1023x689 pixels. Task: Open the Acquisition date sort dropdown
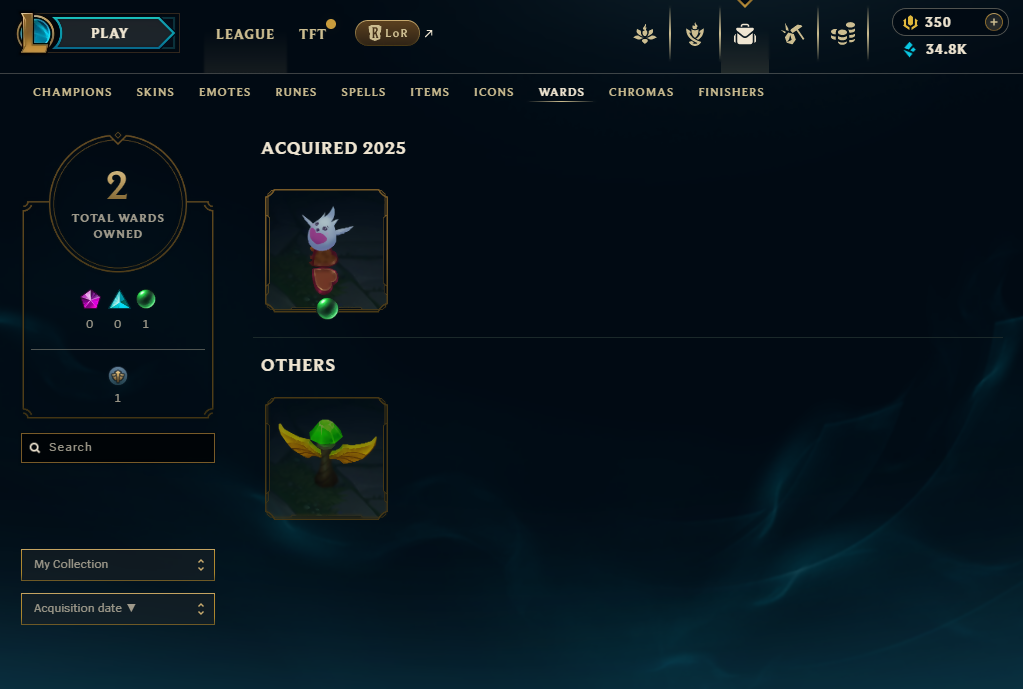(x=118, y=609)
